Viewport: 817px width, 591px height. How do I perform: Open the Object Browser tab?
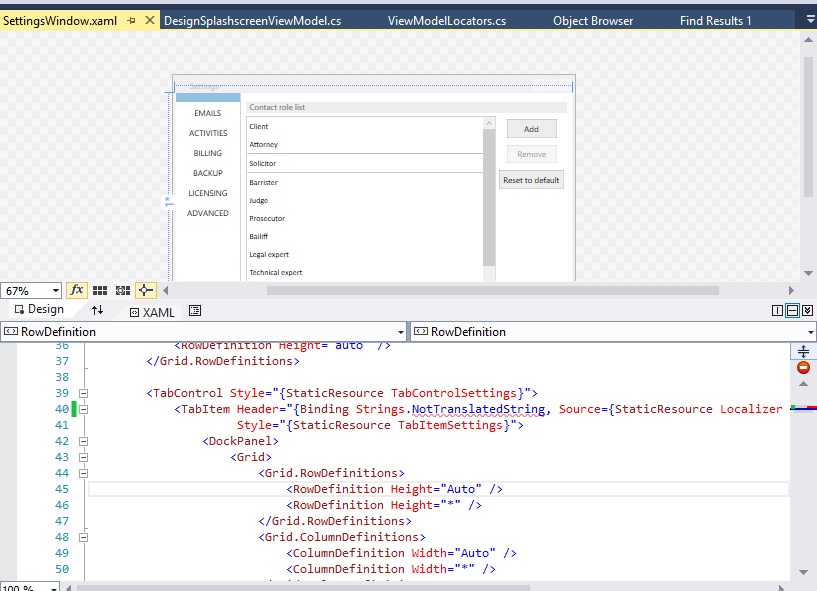coord(593,20)
